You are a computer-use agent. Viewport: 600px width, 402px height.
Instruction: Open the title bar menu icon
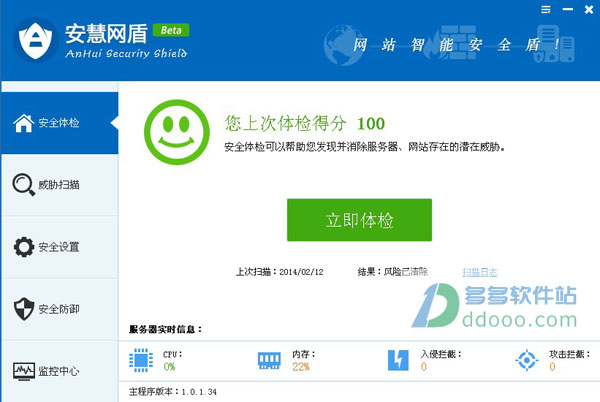pyautogui.click(x=546, y=10)
